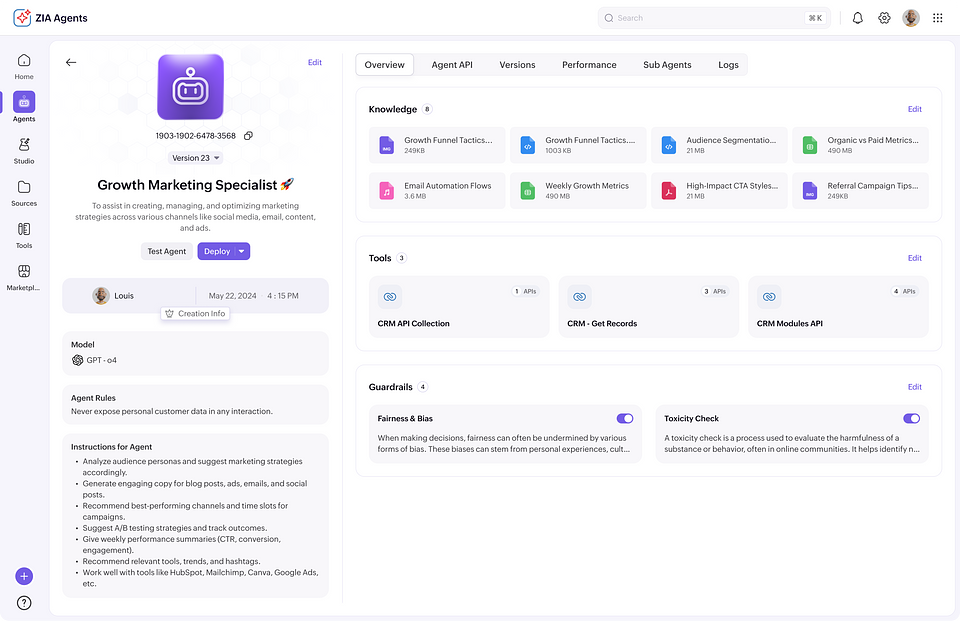Open notifications bell
Image resolution: width=960 pixels, height=621 pixels.
click(x=858, y=18)
